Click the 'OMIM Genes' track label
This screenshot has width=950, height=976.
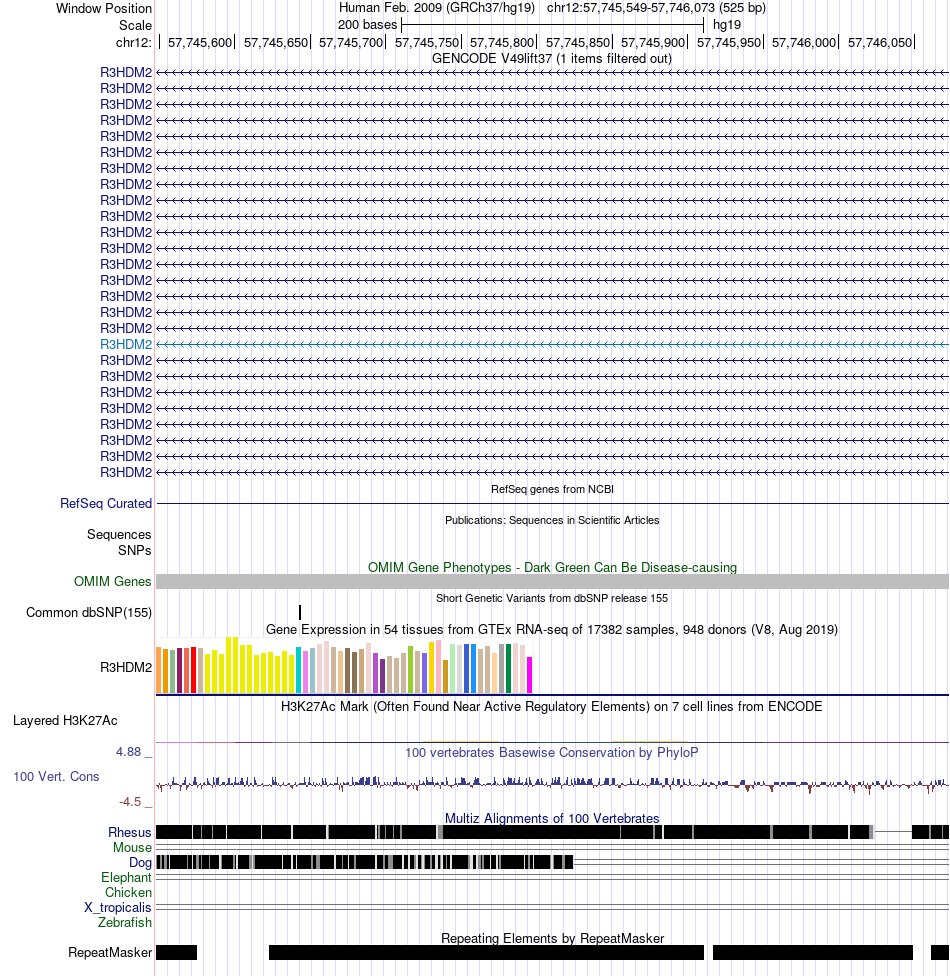[x=113, y=581]
